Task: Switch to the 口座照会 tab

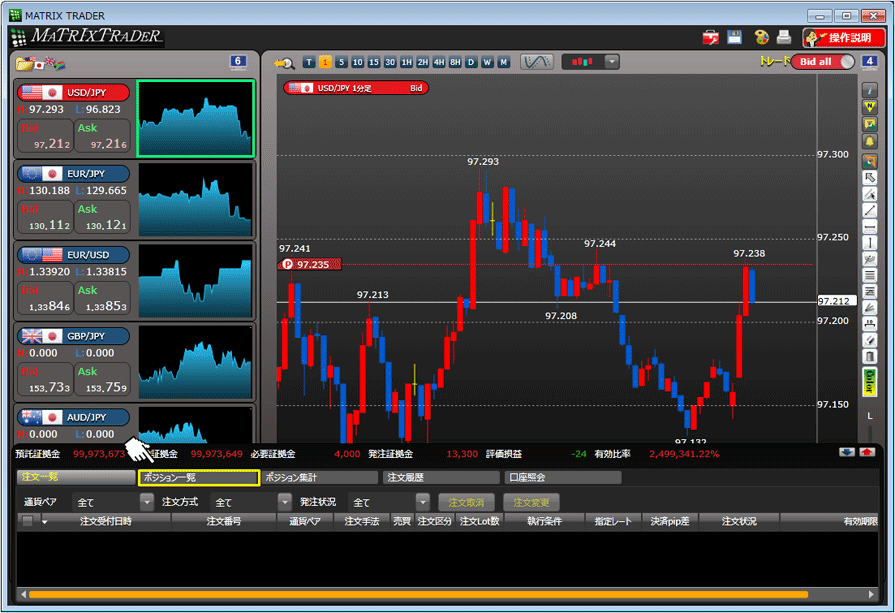Action: (563, 477)
